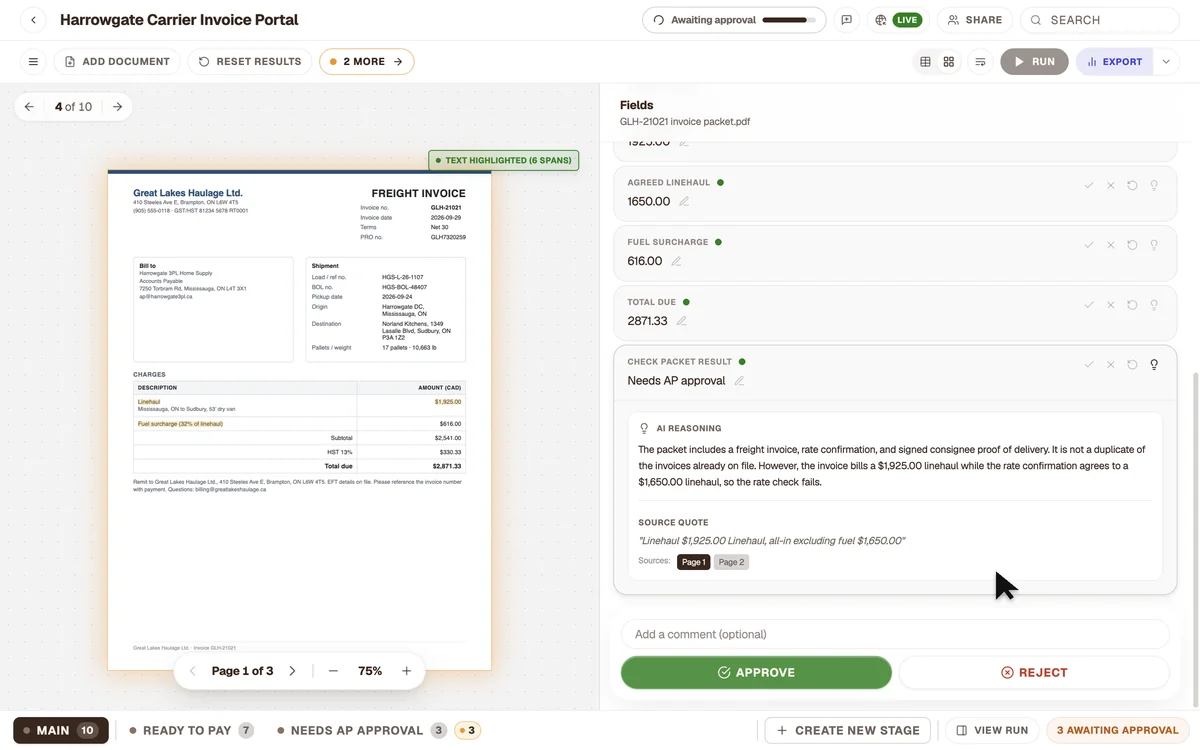Screen dimensions: 1200x750
Task: Open the Awaiting approval status dropdown
Action: (x=735, y=20)
